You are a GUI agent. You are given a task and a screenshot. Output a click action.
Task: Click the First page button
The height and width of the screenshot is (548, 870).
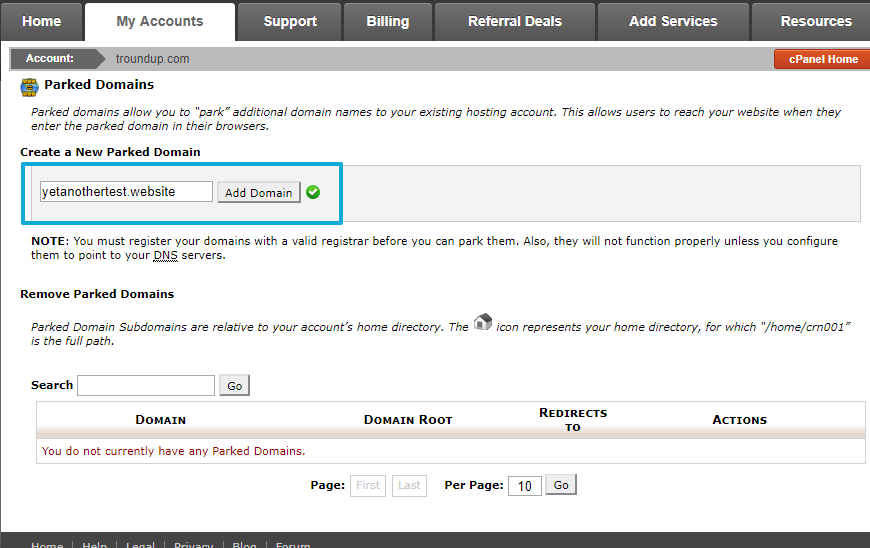tap(368, 485)
